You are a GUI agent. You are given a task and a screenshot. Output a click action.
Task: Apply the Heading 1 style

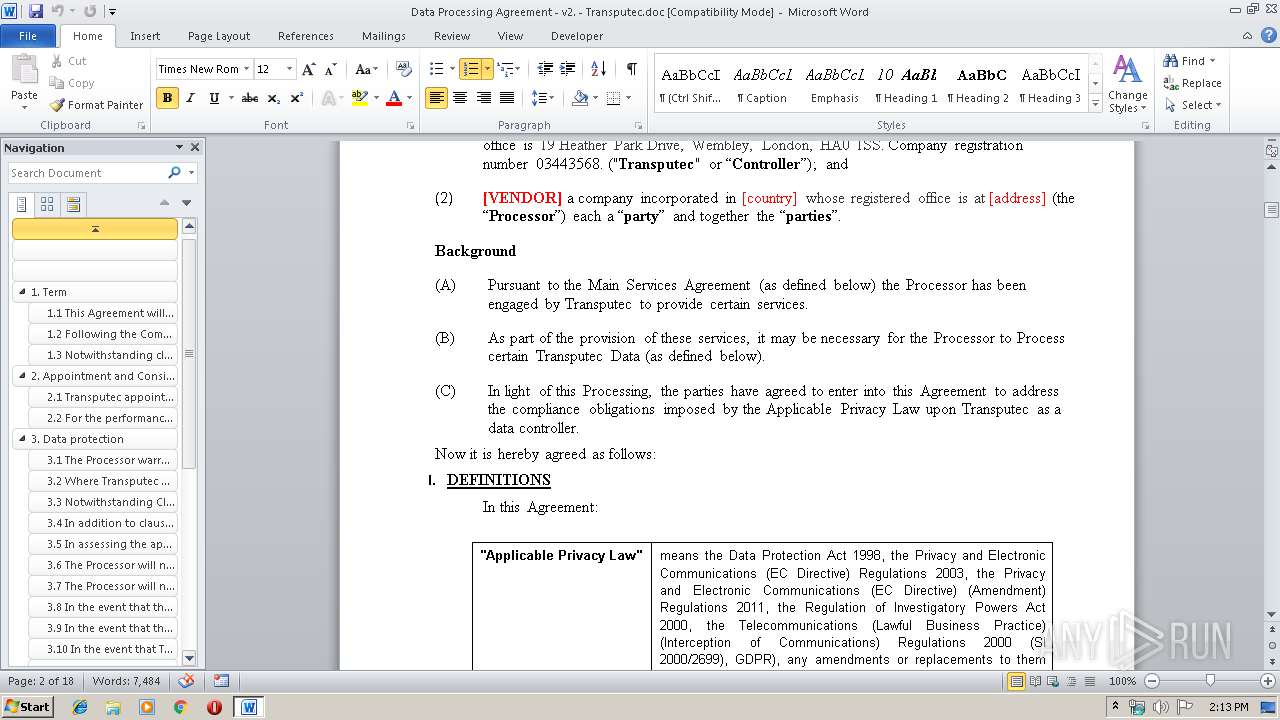click(906, 83)
